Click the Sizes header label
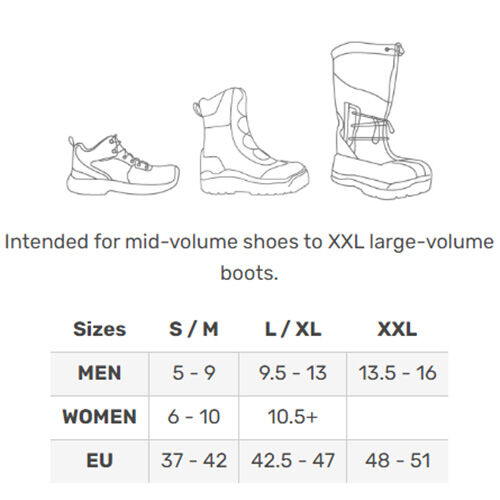The height and width of the screenshot is (500, 500). [x=100, y=329]
